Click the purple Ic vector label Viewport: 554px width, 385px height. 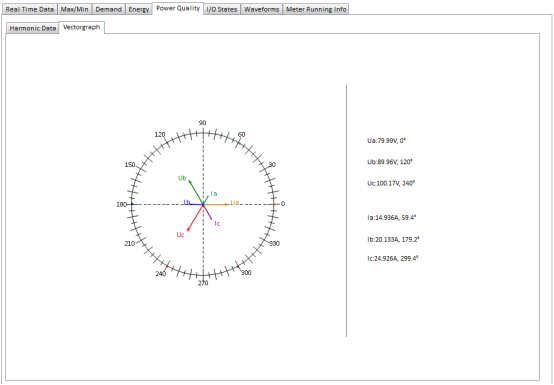[x=218, y=224]
